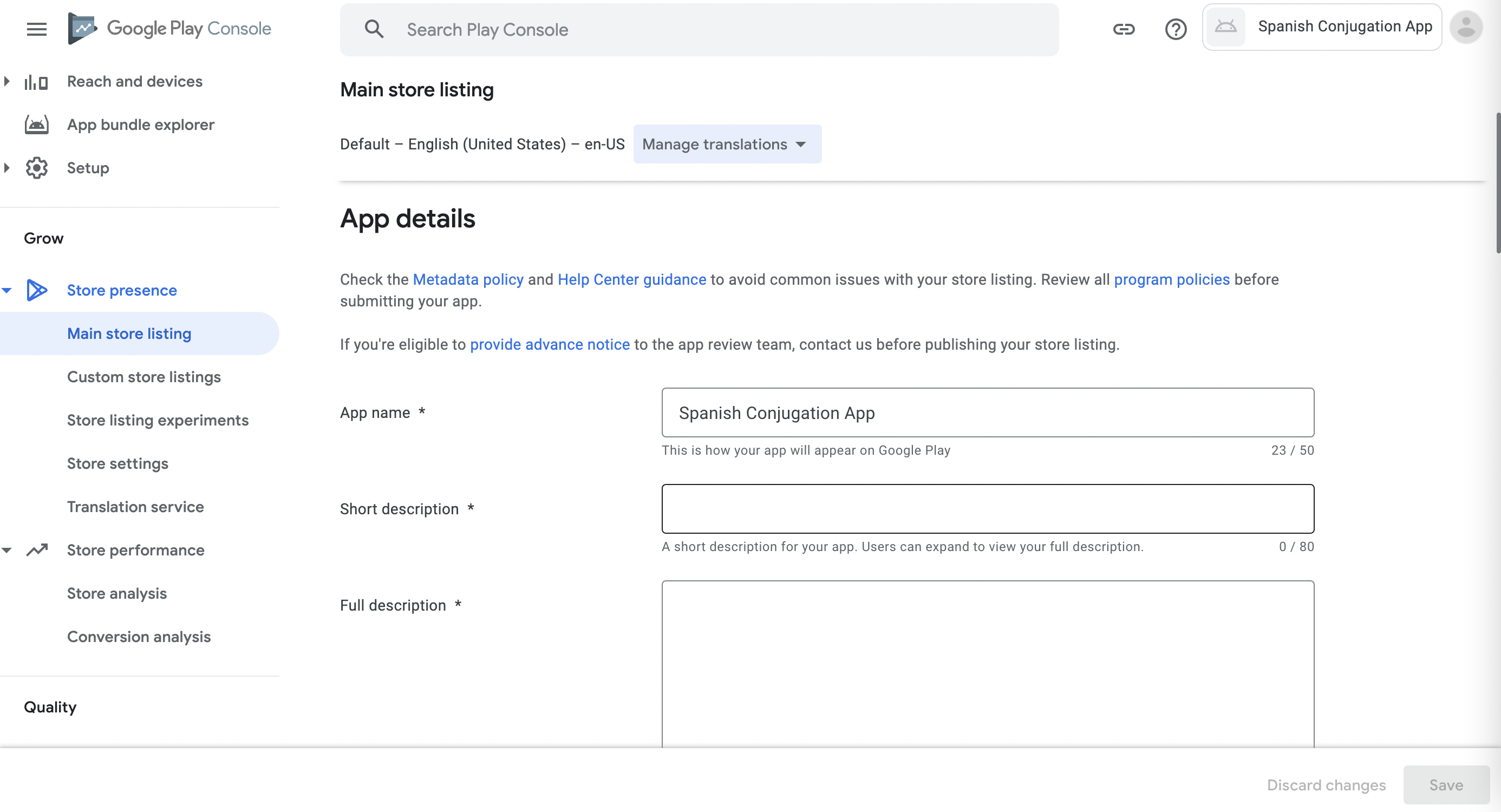Open the Spanish Conjugation App selector
Image resolution: width=1501 pixels, height=812 pixels.
pyautogui.click(x=1322, y=28)
